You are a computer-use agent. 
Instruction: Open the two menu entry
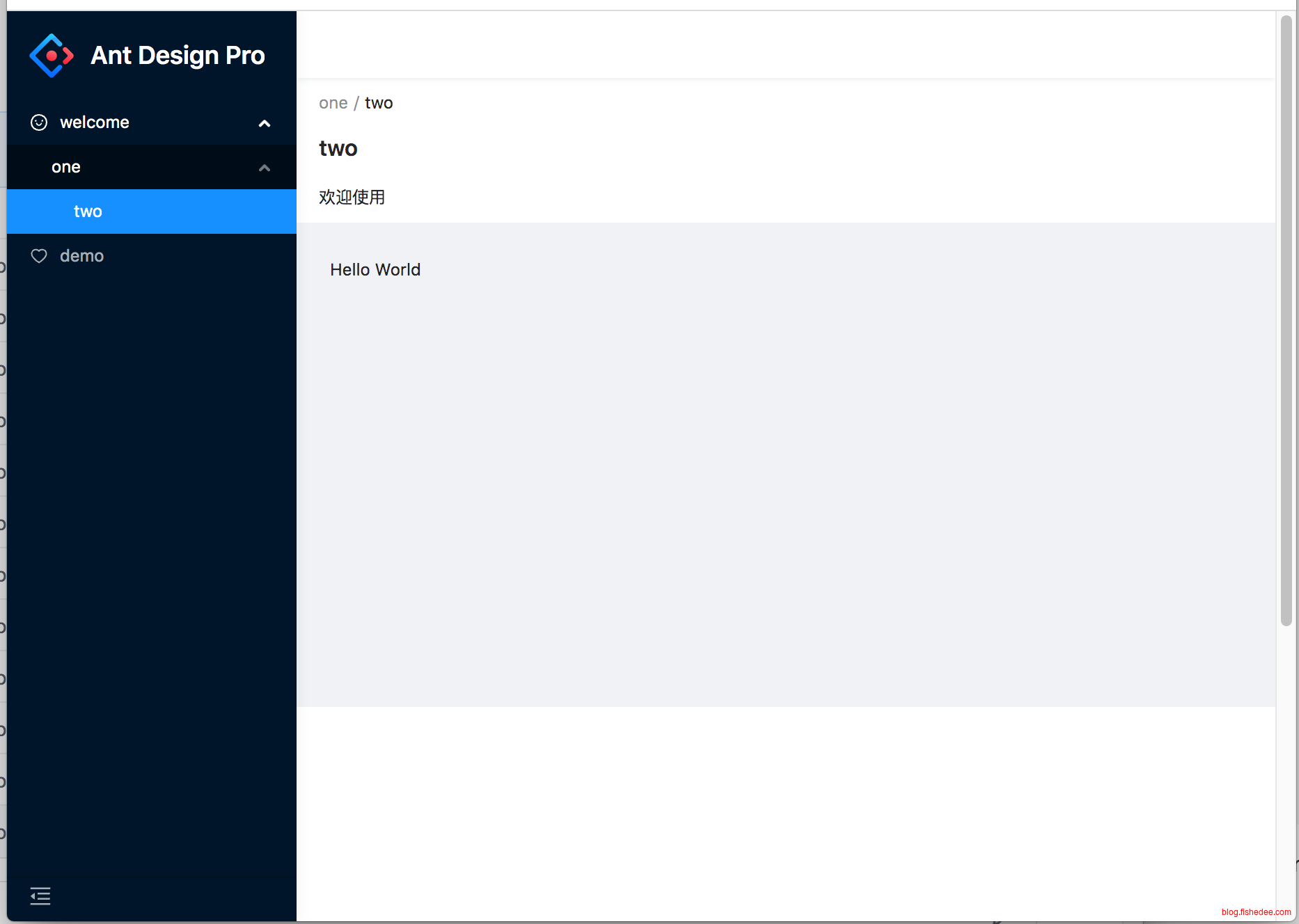tap(152, 212)
